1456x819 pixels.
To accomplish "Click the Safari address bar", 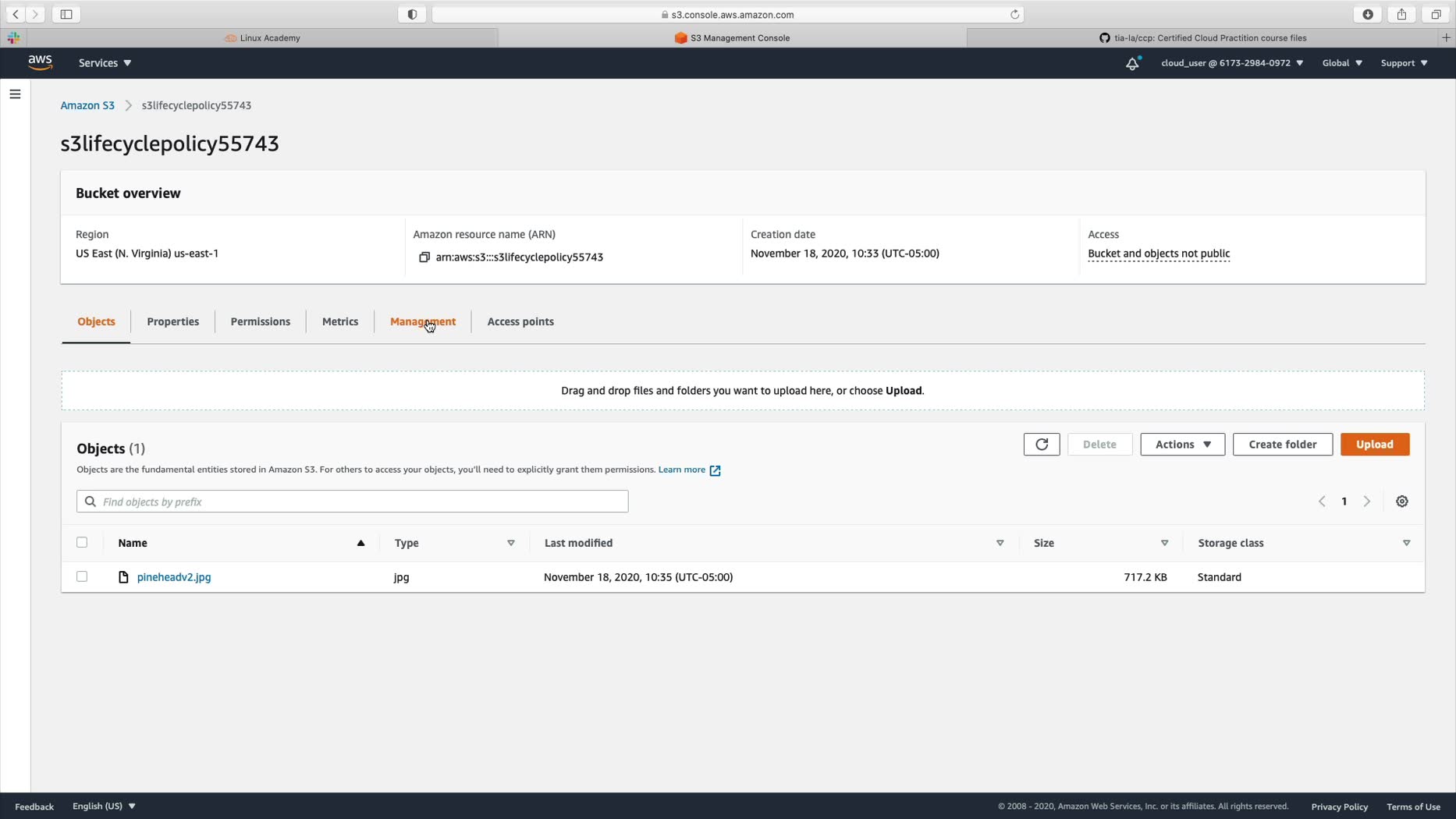I will [727, 14].
